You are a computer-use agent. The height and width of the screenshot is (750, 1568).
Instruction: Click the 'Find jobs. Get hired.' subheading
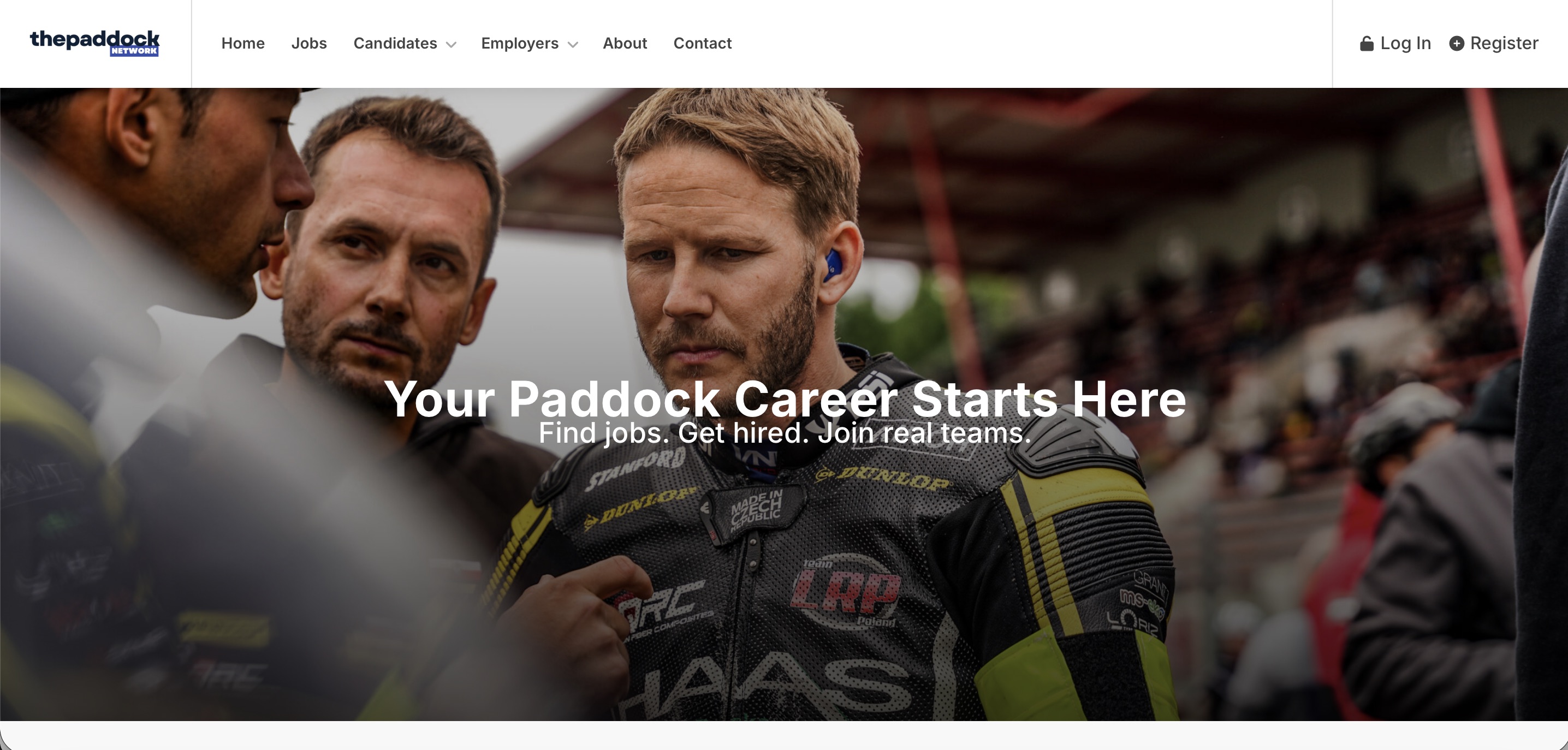coord(785,433)
